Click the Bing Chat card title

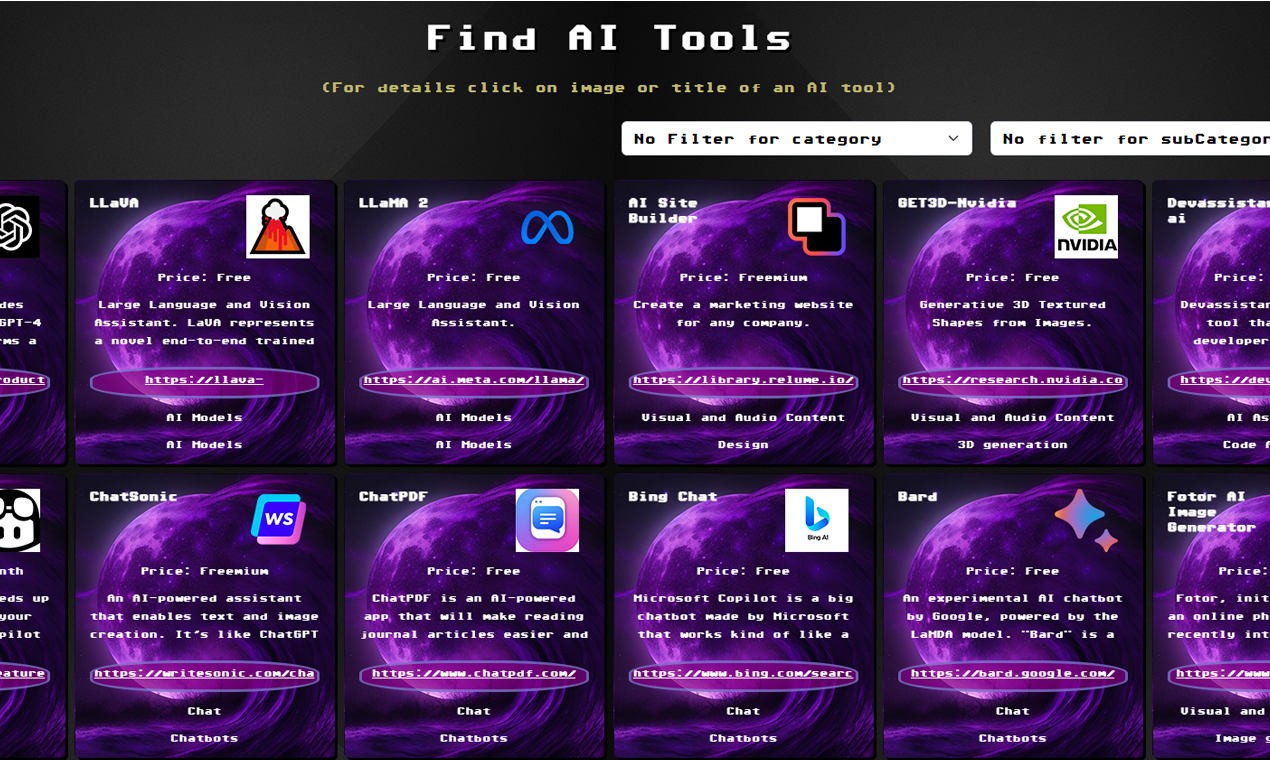[x=672, y=497]
